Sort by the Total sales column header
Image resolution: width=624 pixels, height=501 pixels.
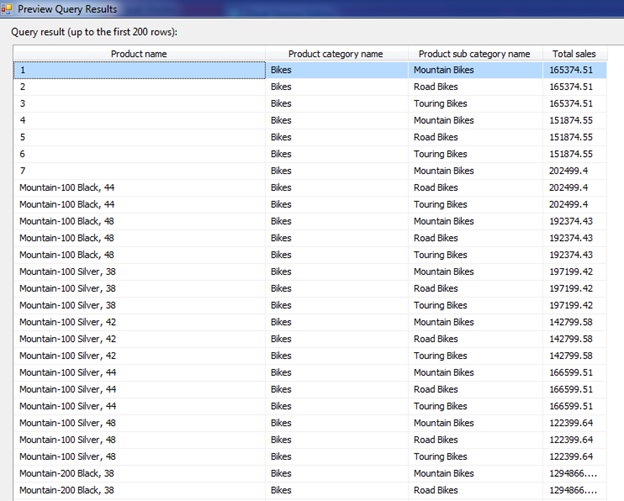(x=574, y=54)
